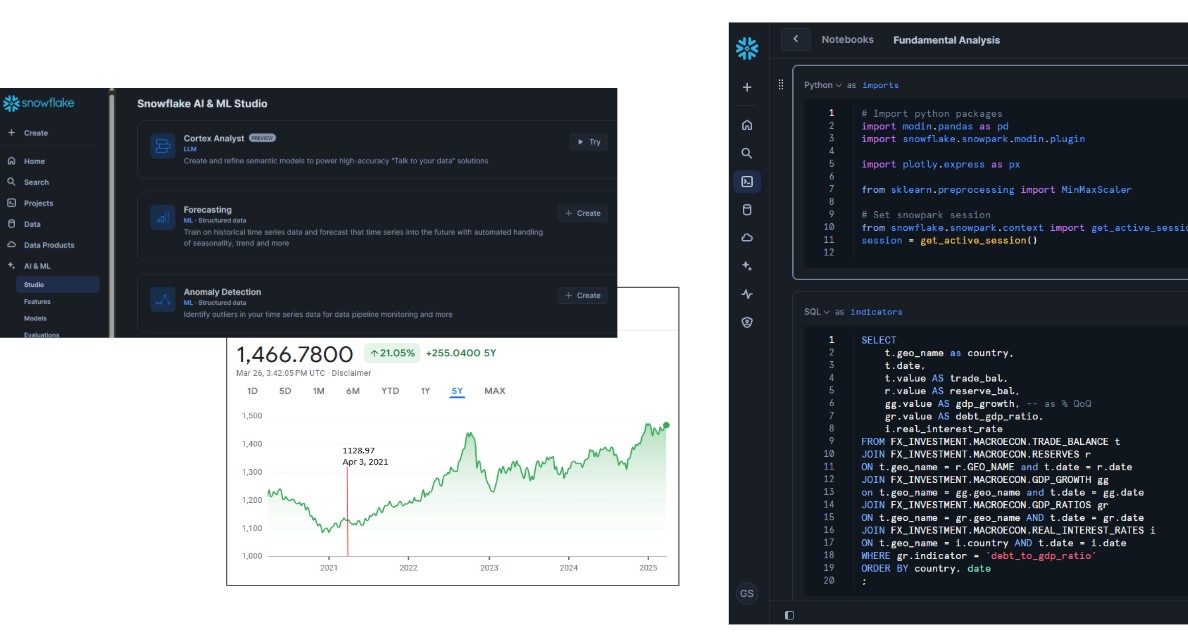Open the Python language dropdown on the imports cell
Screen dimensions: 1188x632
(x=823, y=85)
